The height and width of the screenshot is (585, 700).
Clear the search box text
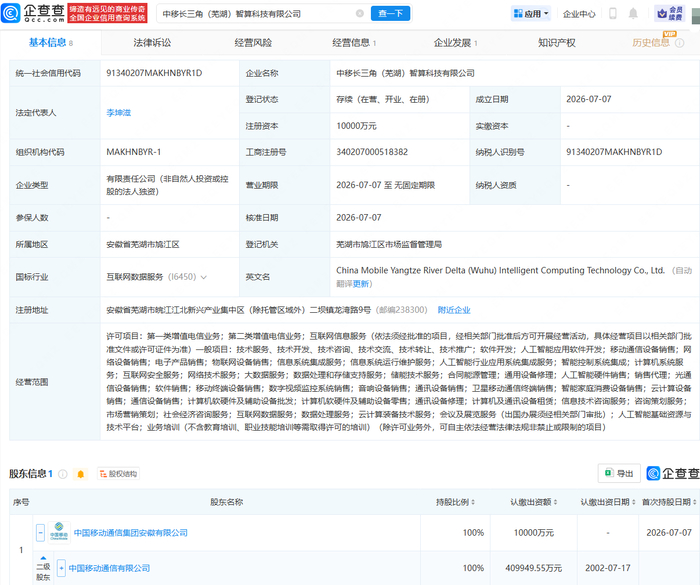coord(359,13)
